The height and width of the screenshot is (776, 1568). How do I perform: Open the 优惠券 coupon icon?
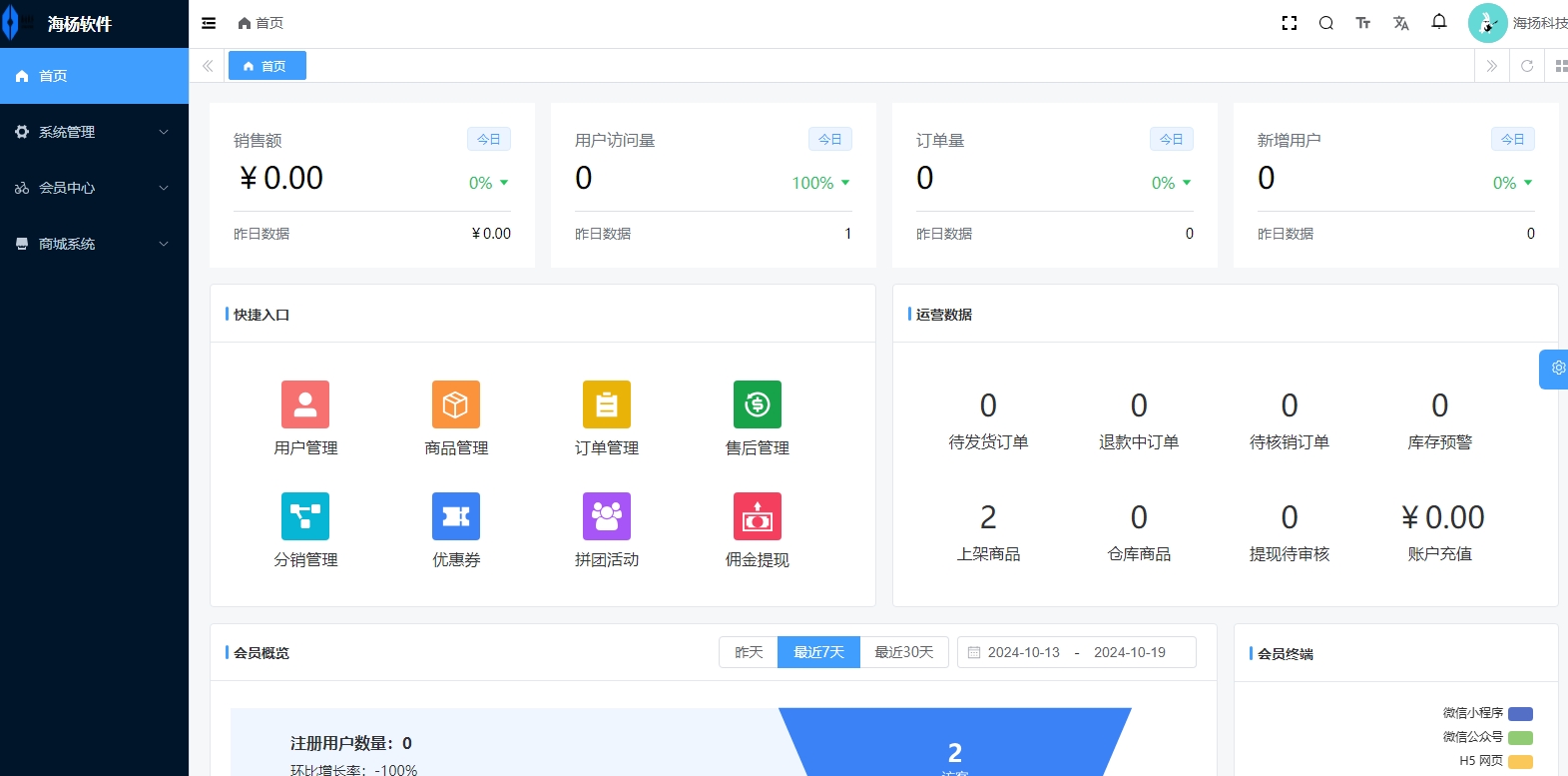point(456,516)
